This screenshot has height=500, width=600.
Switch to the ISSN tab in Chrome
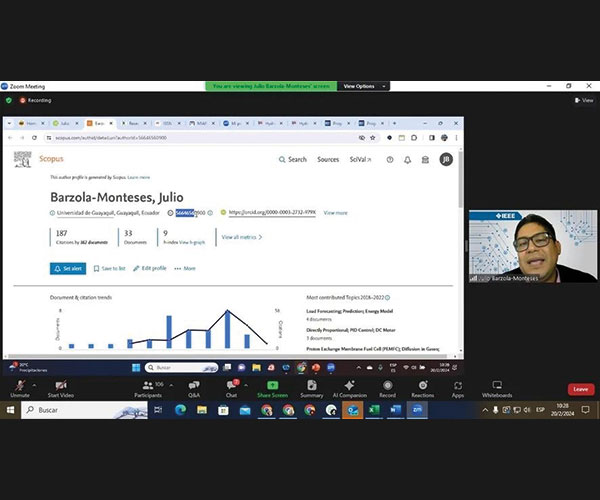point(168,123)
